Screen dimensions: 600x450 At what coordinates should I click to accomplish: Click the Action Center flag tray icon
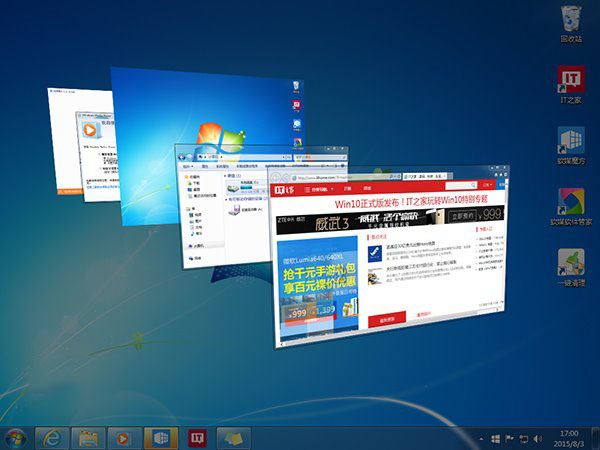coord(510,439)
